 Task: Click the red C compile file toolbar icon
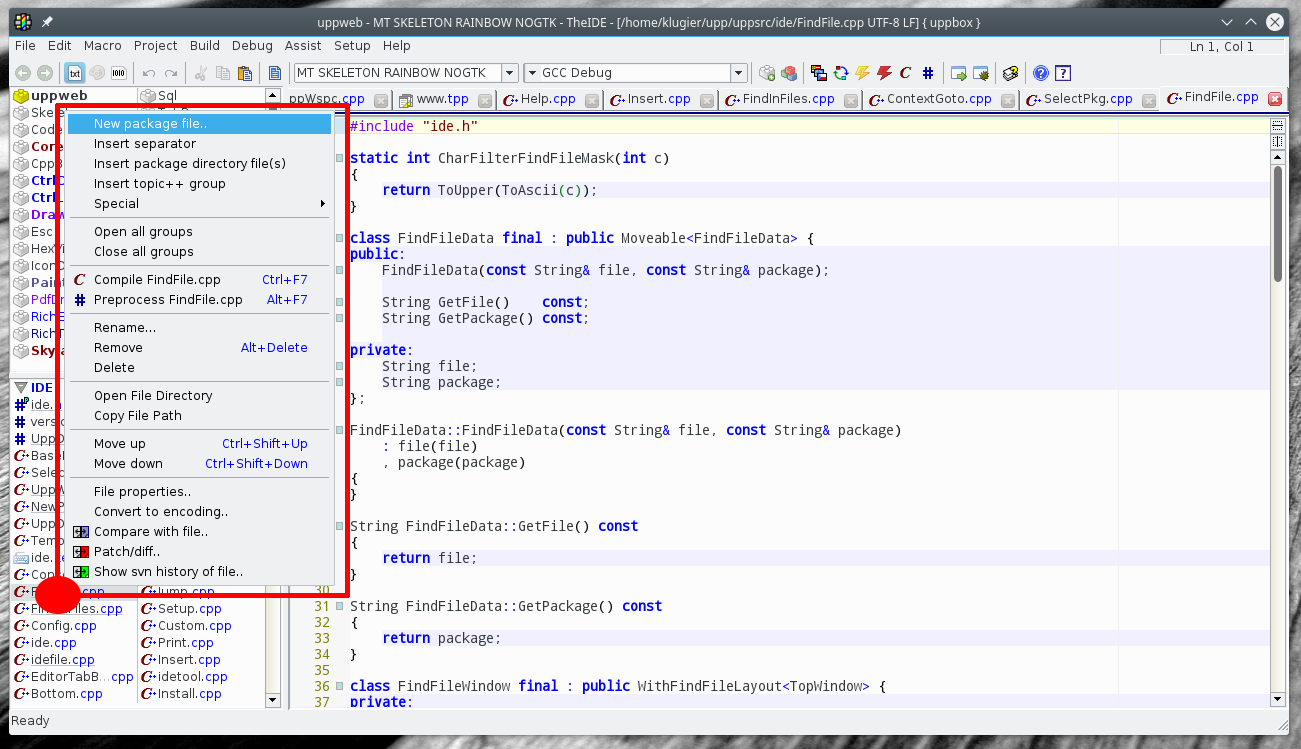tap(905, 73)
